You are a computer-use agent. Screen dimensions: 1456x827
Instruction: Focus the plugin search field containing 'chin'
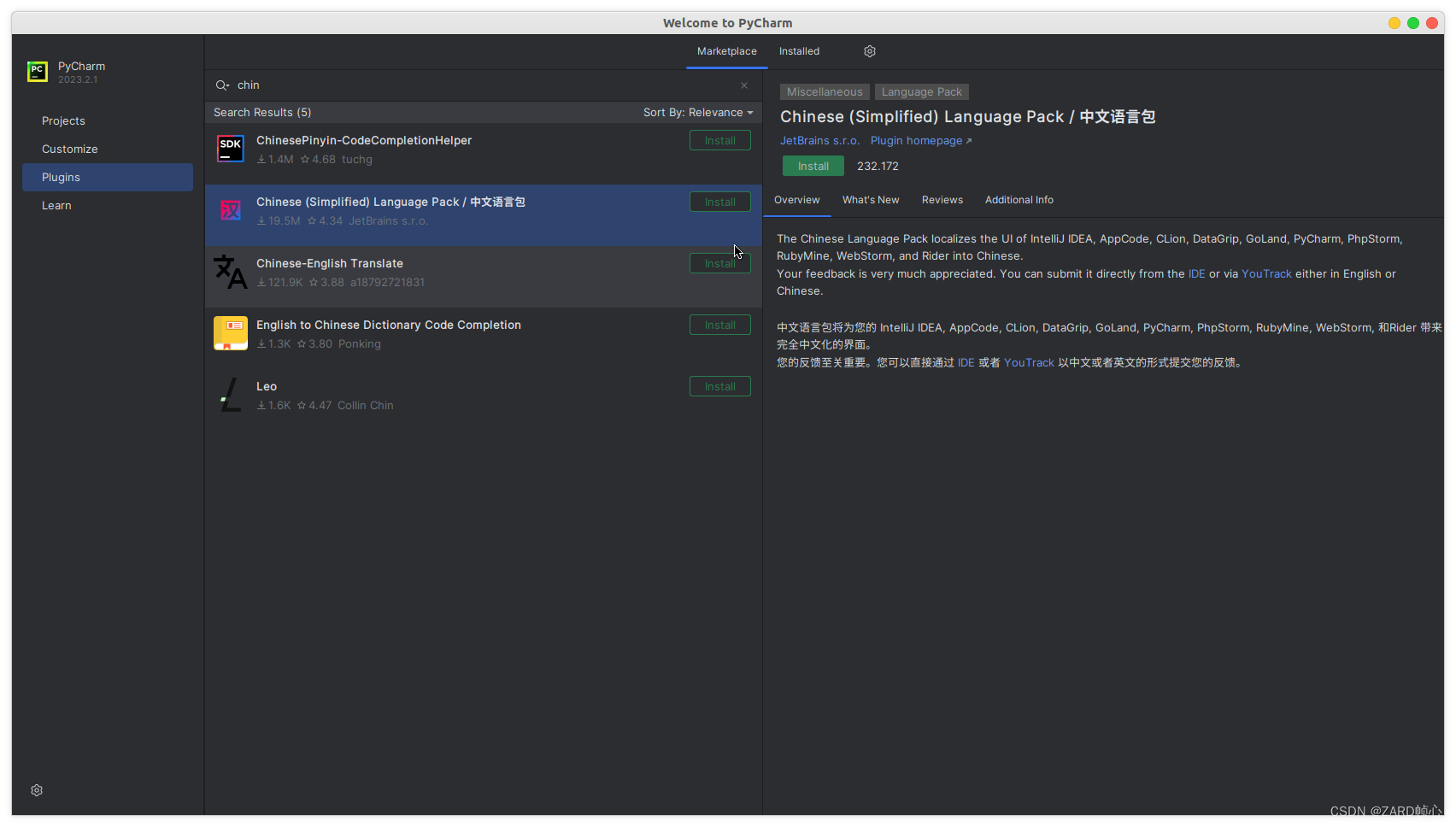[484, 85]
